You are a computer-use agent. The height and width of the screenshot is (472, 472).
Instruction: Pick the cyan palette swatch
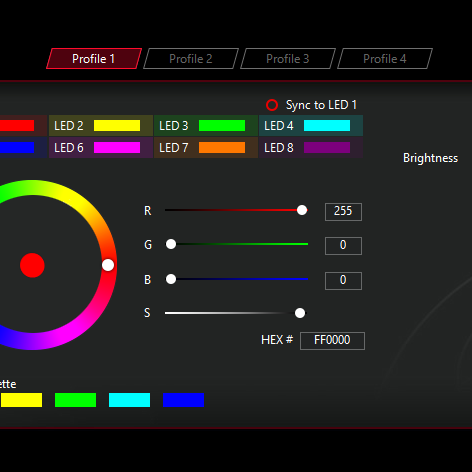pyautogui.click(x=129, y=400)
